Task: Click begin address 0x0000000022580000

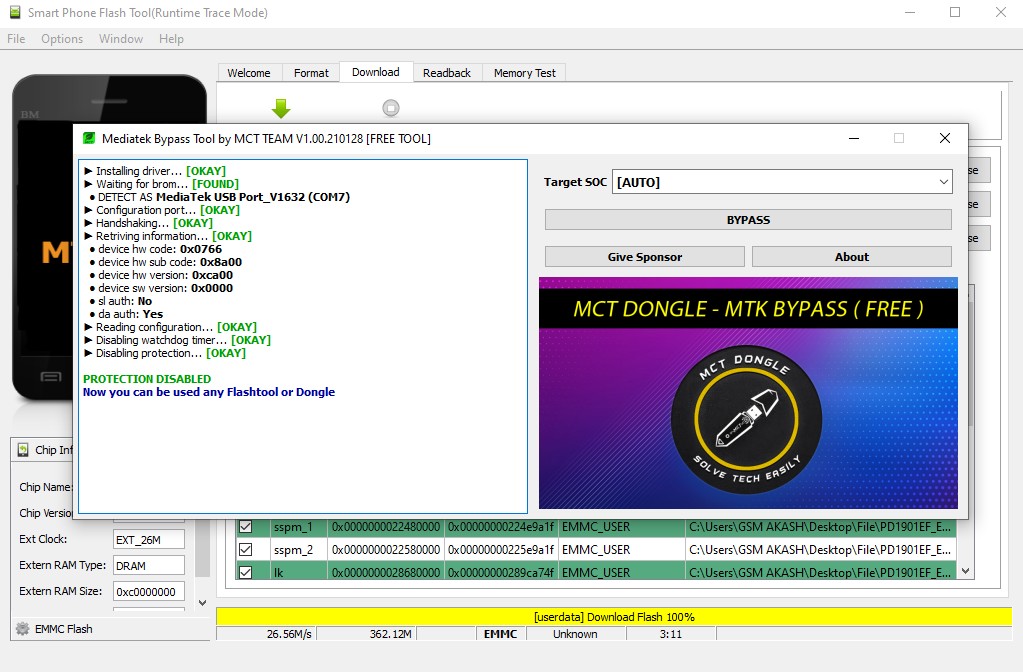Action: 386,549
